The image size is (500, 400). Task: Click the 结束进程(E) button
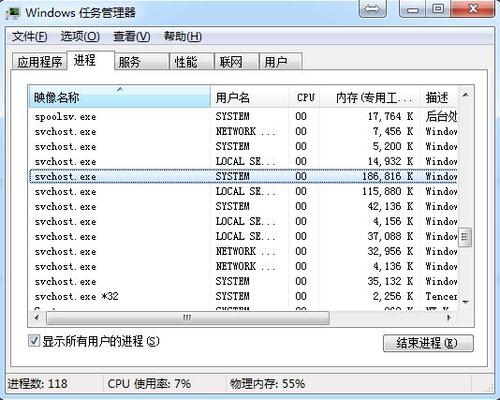pyautogui.click(x=428, y=343)
